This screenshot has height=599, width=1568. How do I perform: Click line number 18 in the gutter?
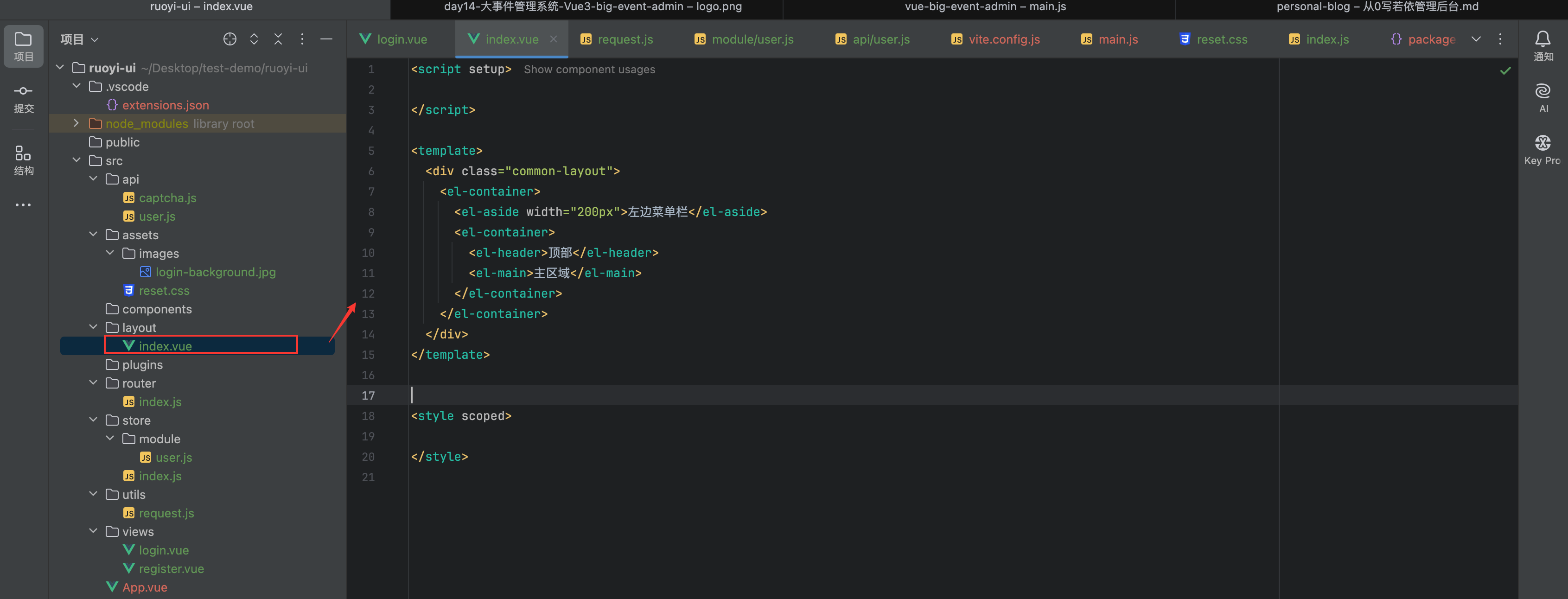368,416
